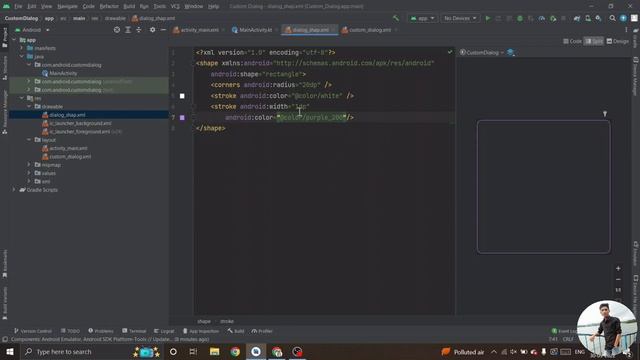This screenshot has height=360, width=640.
Task: Open the File menu
Action: click(x=18, y=7)
